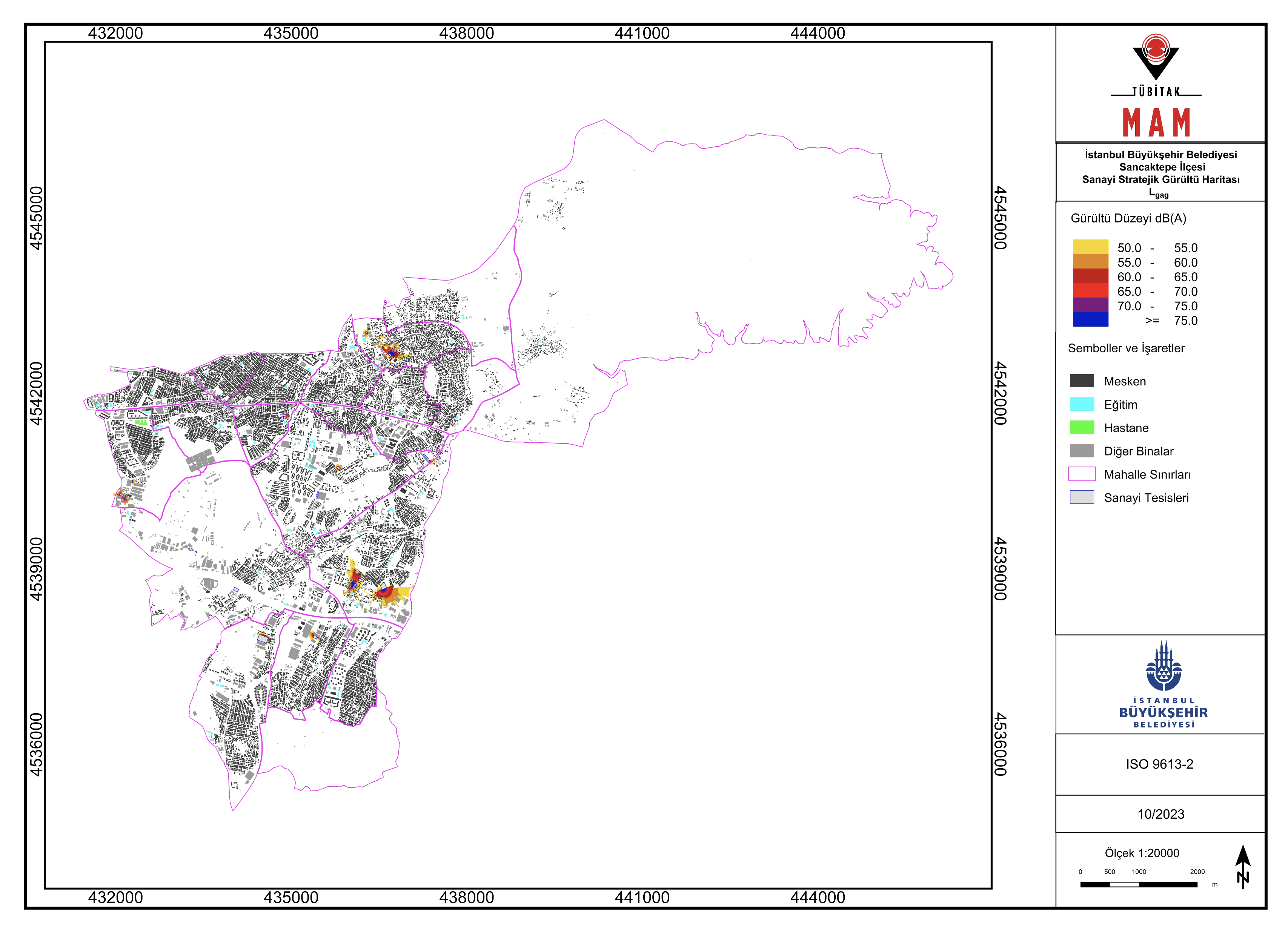Viewport: 1288px width, 930px height.
Task: Click the 'Gürültü Düzeyi dB(A)' heading
Action: (1128, 219)
